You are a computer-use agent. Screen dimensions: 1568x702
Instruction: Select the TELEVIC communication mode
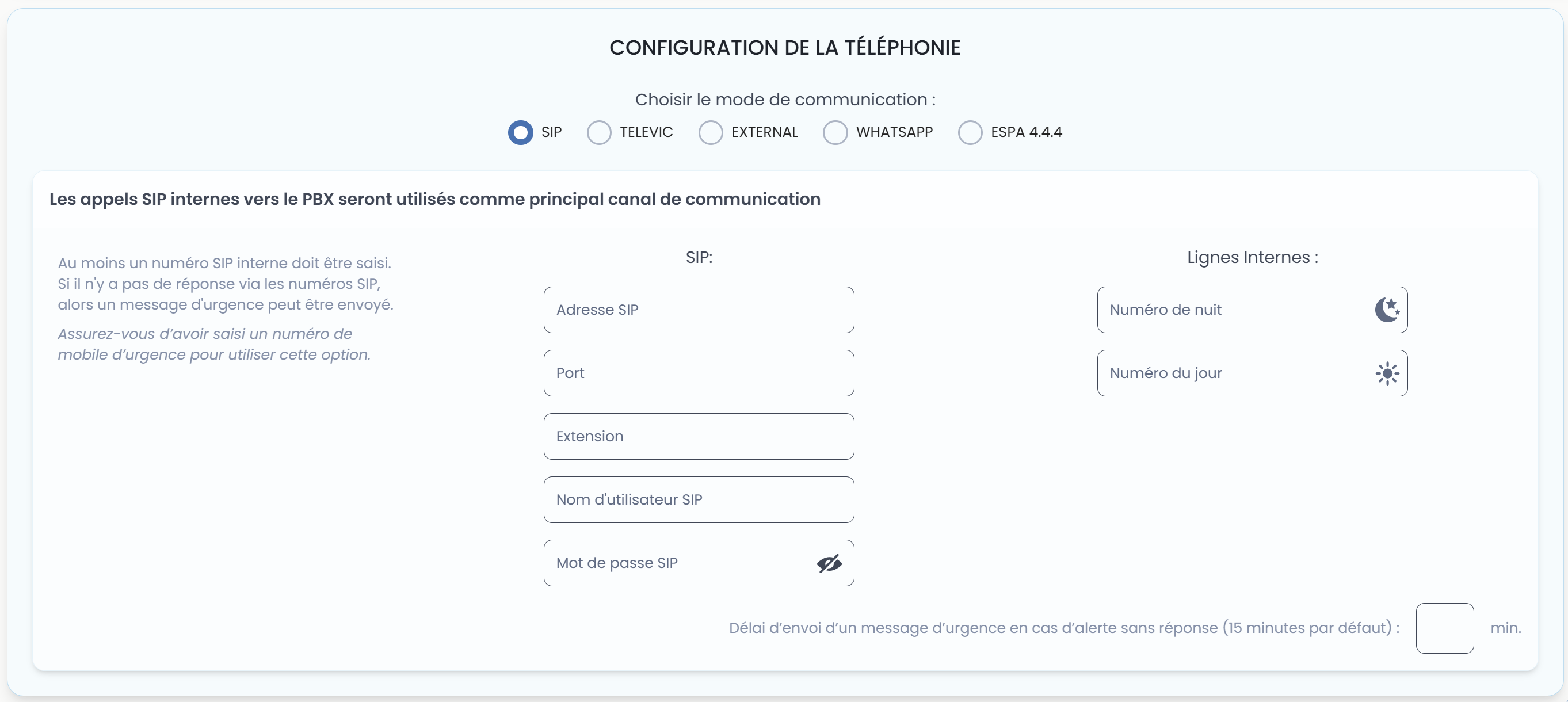coord(600,132)
